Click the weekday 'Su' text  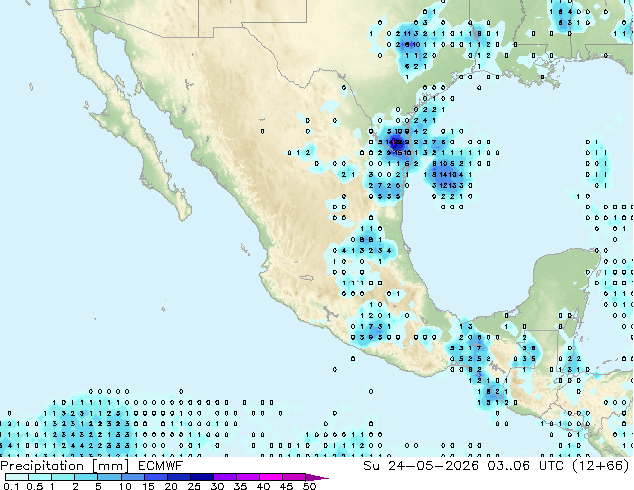click(371, 466)
